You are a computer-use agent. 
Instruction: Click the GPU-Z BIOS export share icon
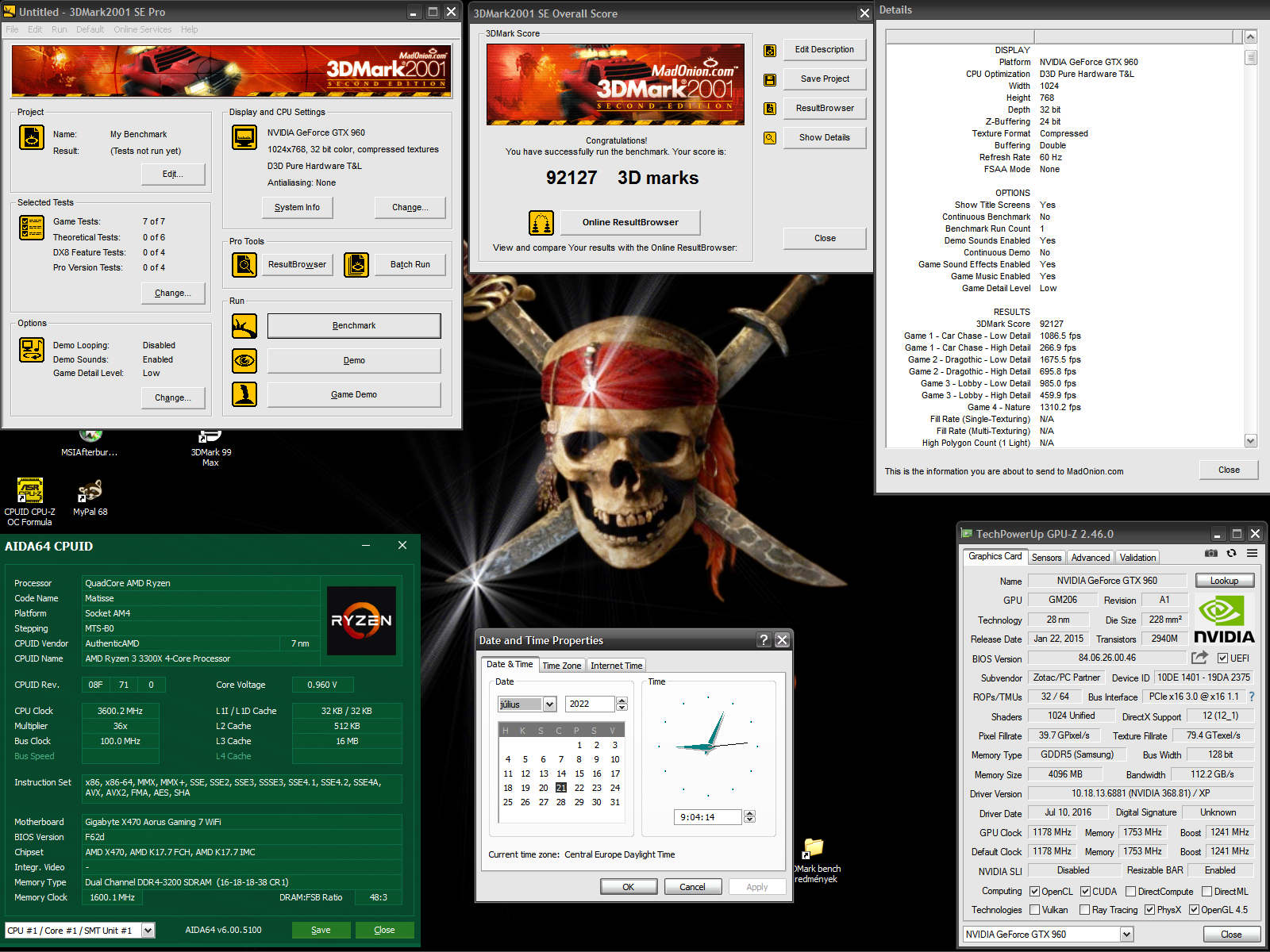coord(1199,658)
